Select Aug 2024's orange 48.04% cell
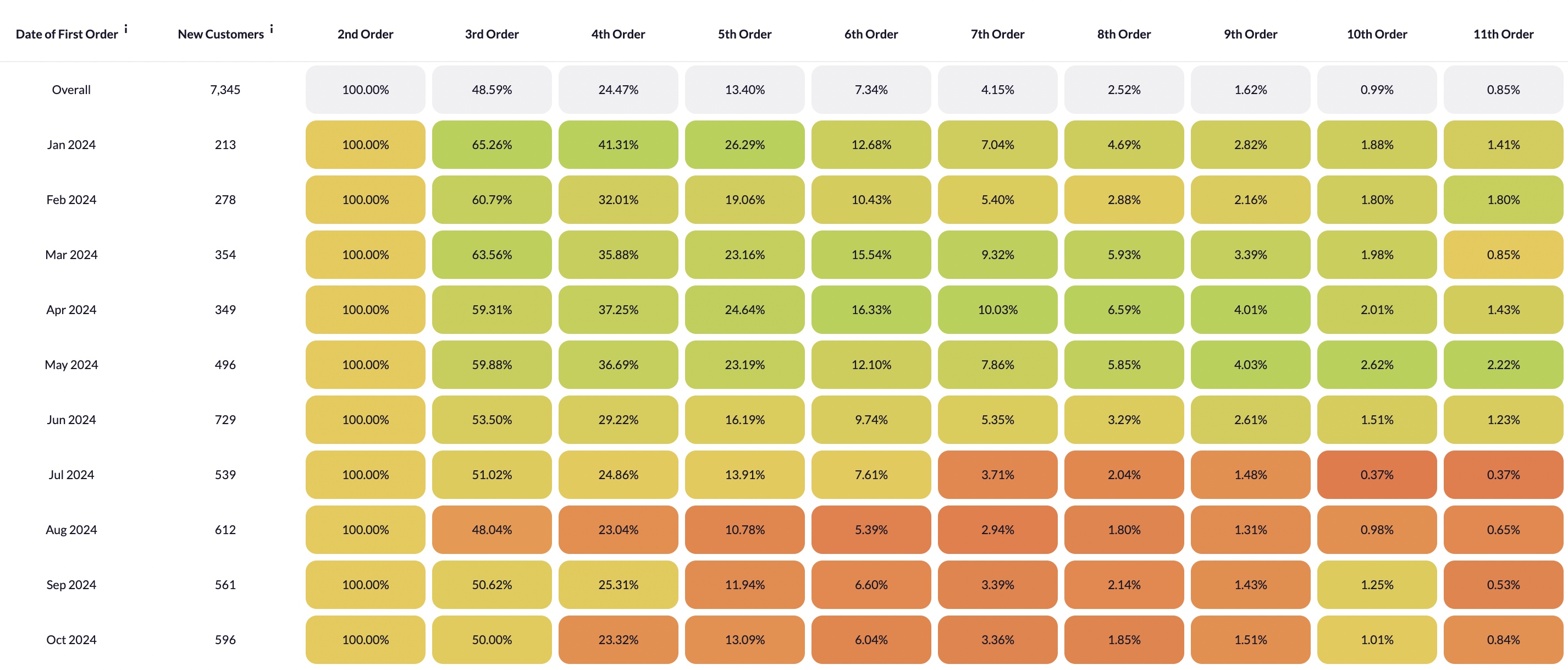1568x670 pixels. (492, 529)
